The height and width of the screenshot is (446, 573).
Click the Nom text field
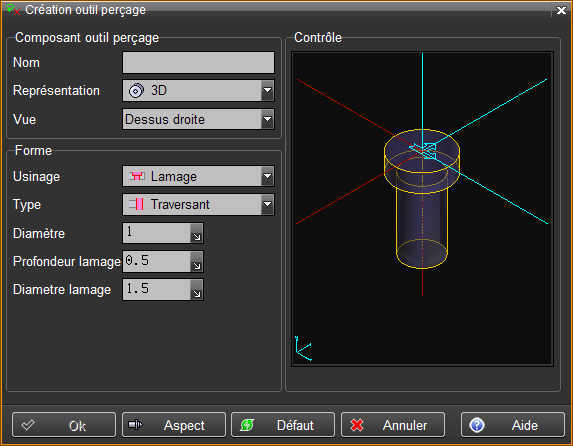pyautogui.click(x=198, y=63)
